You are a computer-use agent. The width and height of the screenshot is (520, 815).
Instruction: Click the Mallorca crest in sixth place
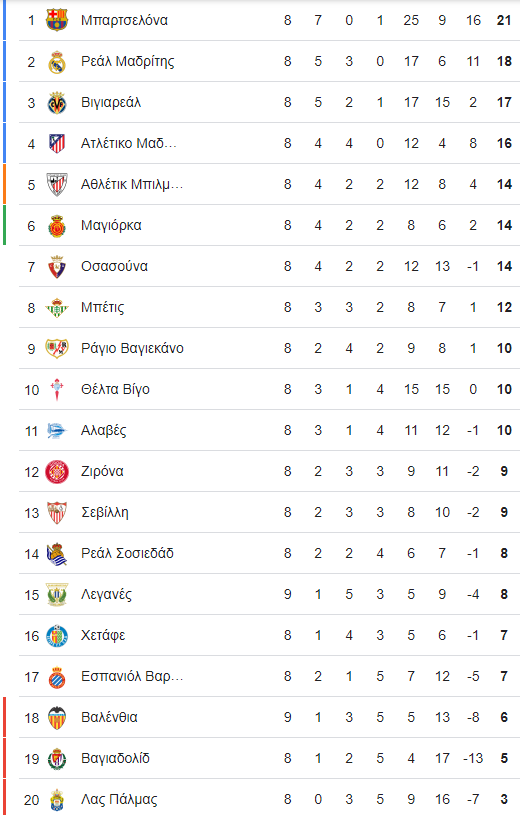click(x=57, y=226)
